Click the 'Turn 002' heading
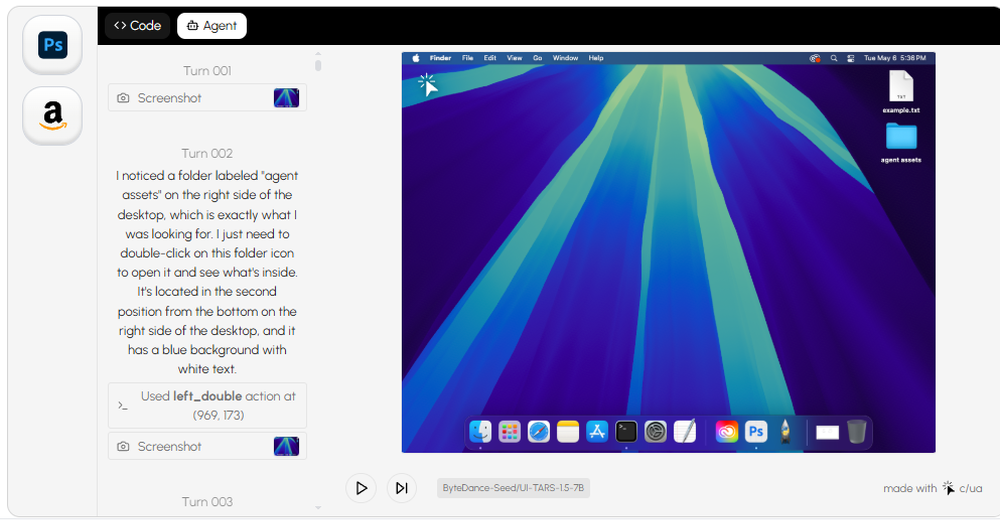 [x=207, y=153]
